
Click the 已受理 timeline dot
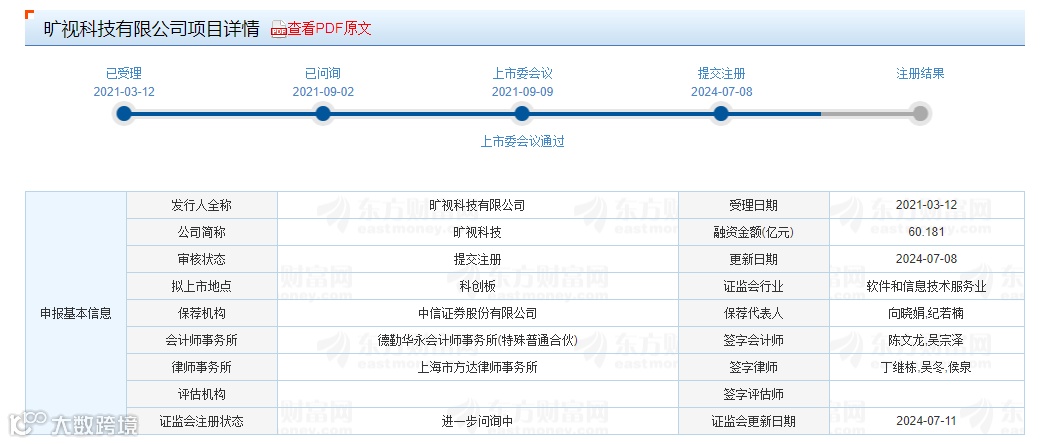(x=124, y=113)
